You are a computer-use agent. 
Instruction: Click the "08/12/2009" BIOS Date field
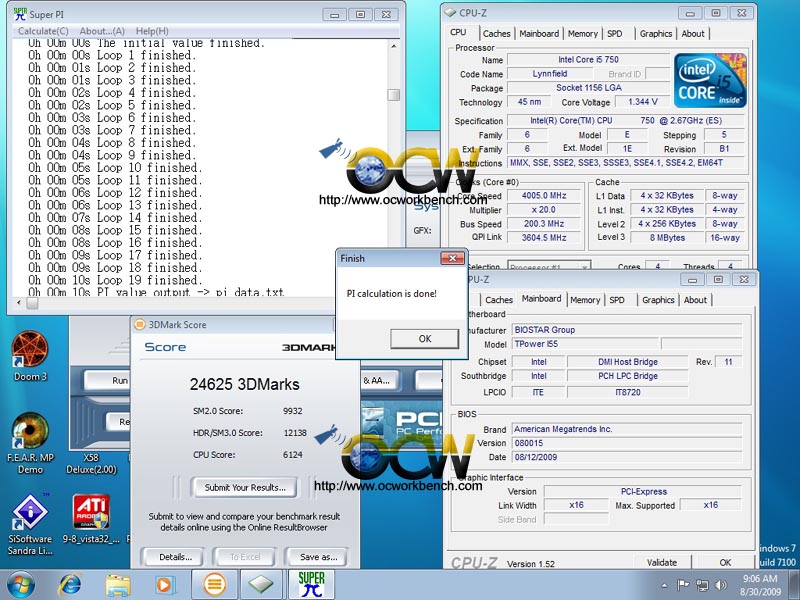point(627,457)
